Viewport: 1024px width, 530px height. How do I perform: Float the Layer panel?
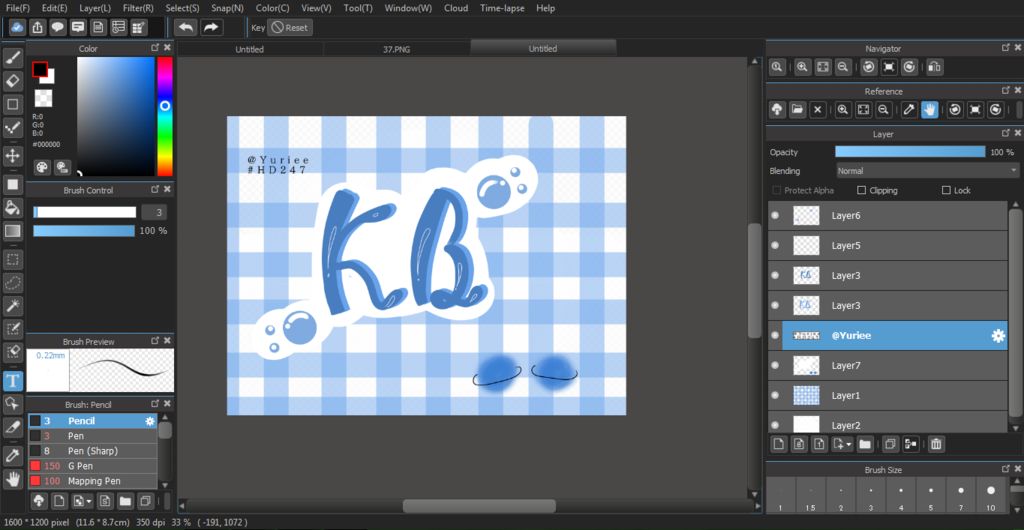[1006, 132]
